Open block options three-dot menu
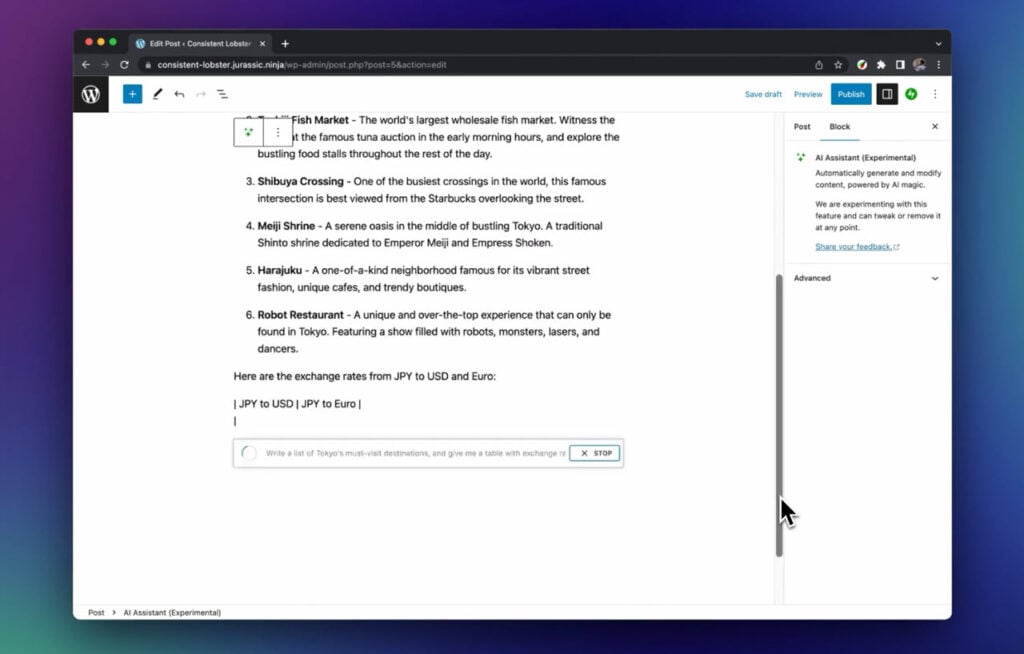Viewport: 1024px width, 654px height. [x=278, y=132]
